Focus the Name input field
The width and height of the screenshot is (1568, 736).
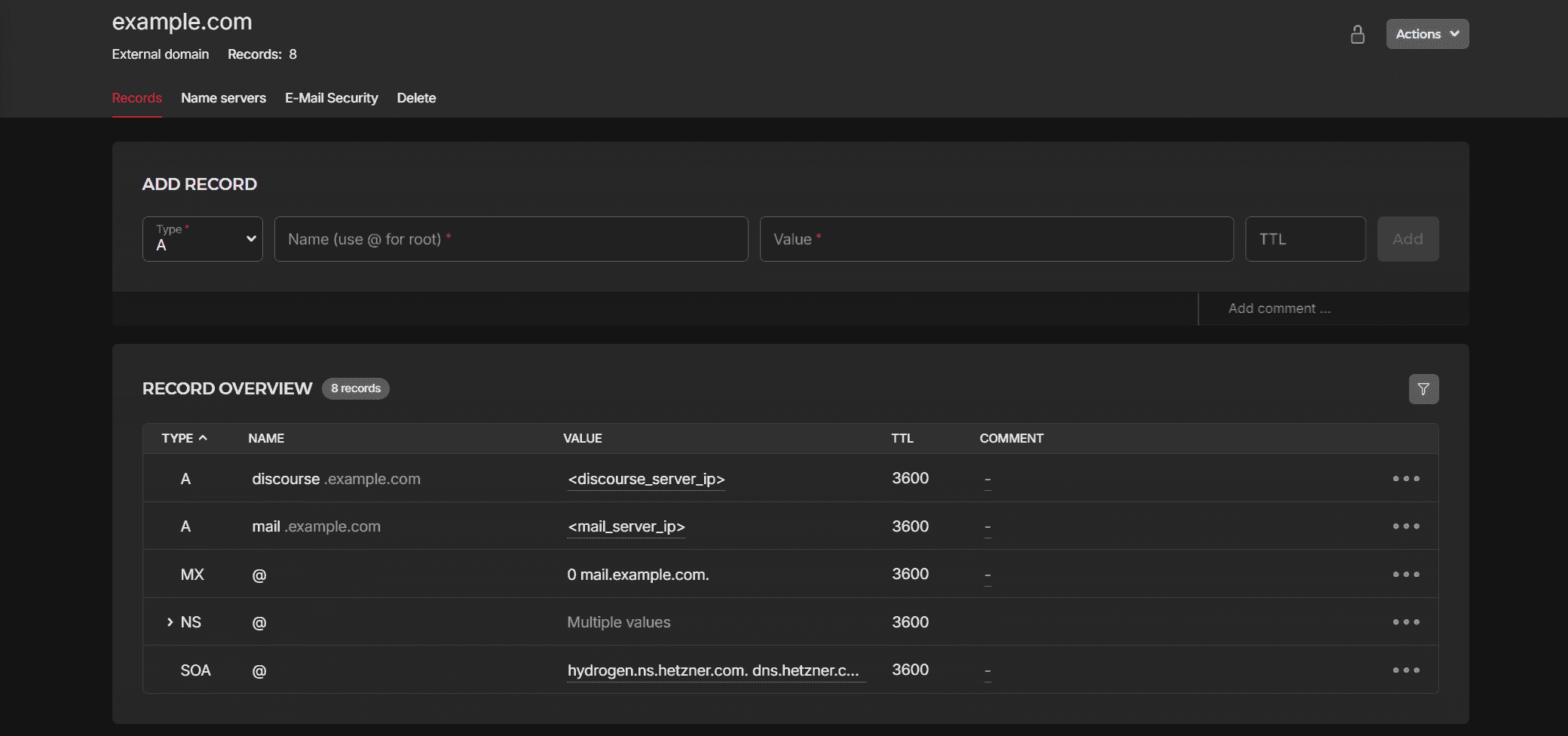tap(511, 239)
